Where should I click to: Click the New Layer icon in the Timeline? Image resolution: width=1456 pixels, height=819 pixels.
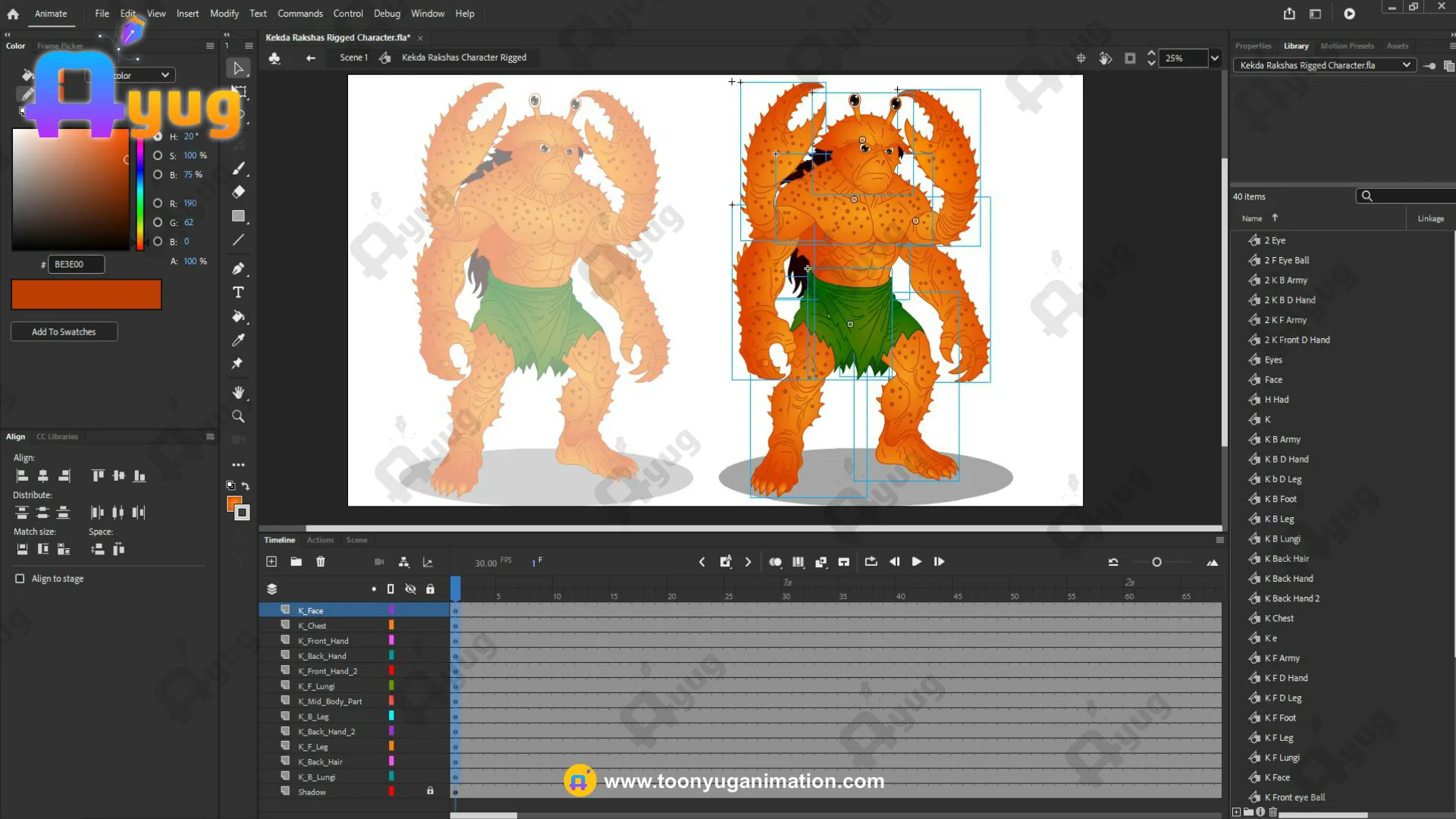click(x=271, y=562)
